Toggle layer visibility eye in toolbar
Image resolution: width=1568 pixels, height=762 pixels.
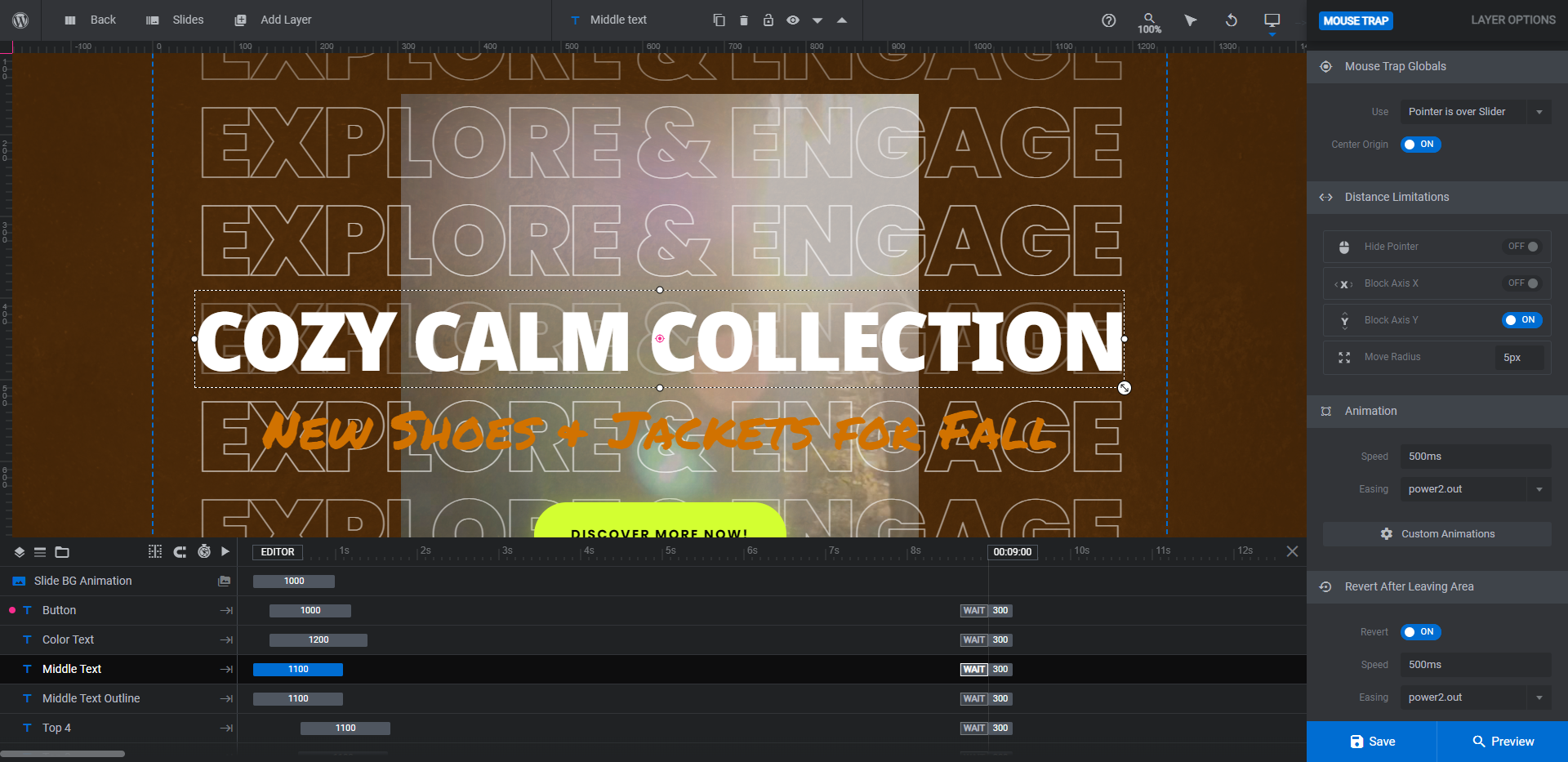pos(792,20)
